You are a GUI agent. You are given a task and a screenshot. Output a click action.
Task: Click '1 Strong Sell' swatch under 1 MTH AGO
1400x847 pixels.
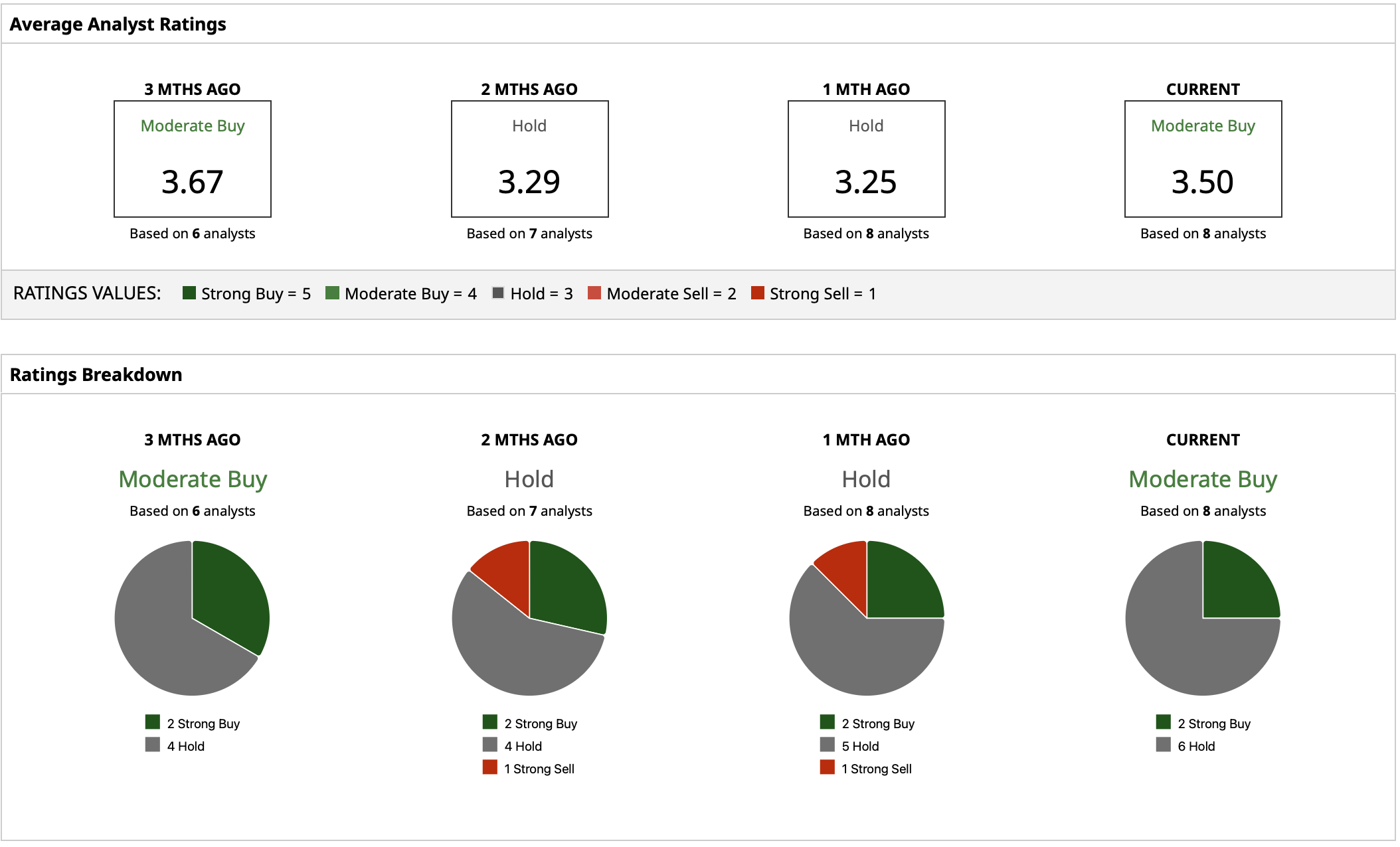(x=828, y=767)
